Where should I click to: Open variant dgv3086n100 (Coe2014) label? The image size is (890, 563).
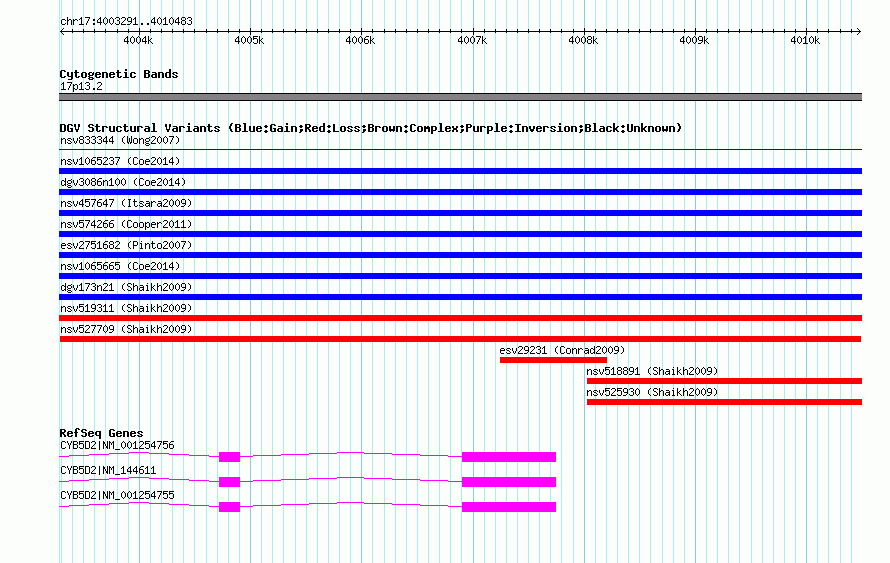[123, 182]
